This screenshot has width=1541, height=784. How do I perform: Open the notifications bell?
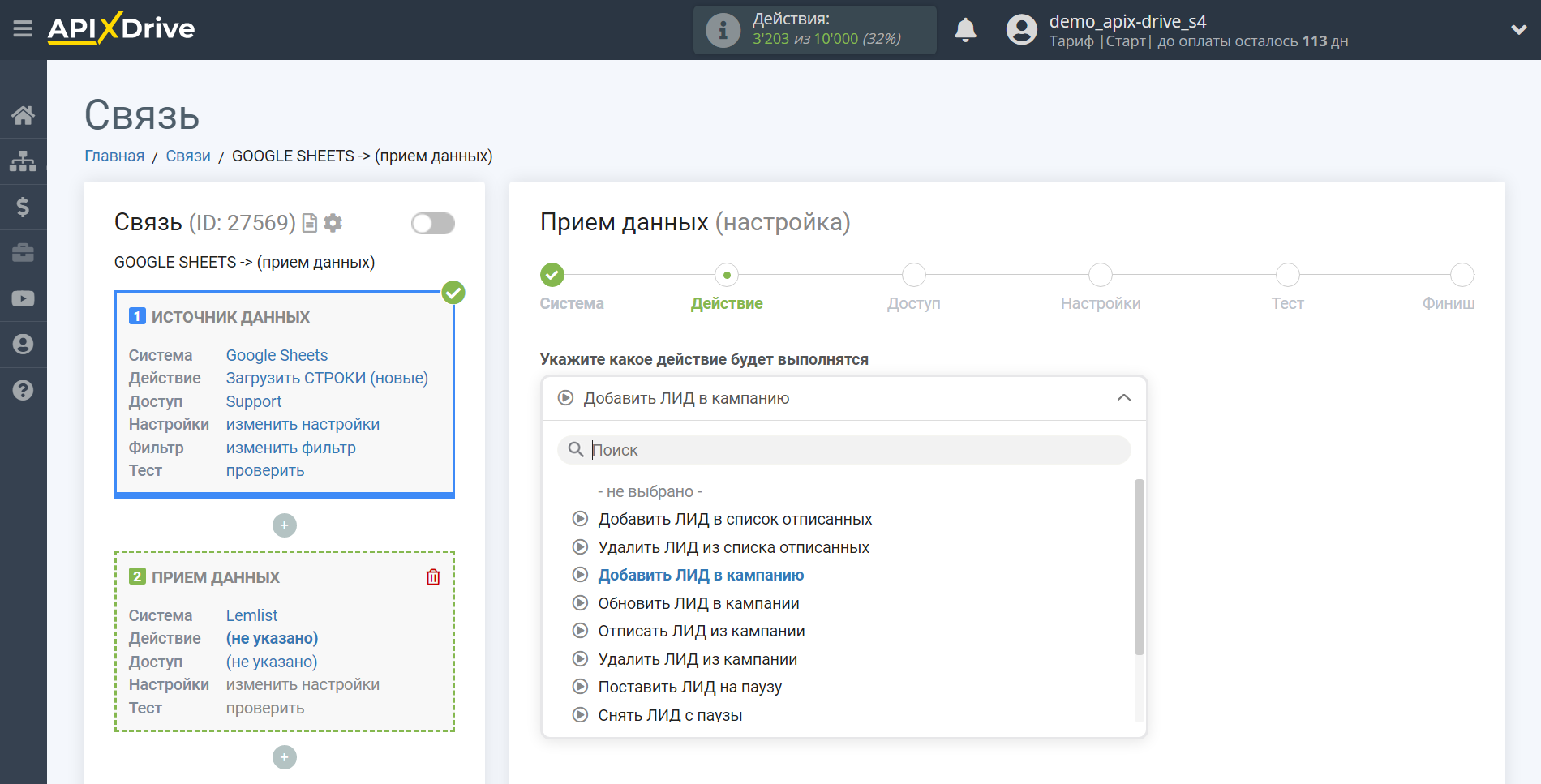pos(965,30)
